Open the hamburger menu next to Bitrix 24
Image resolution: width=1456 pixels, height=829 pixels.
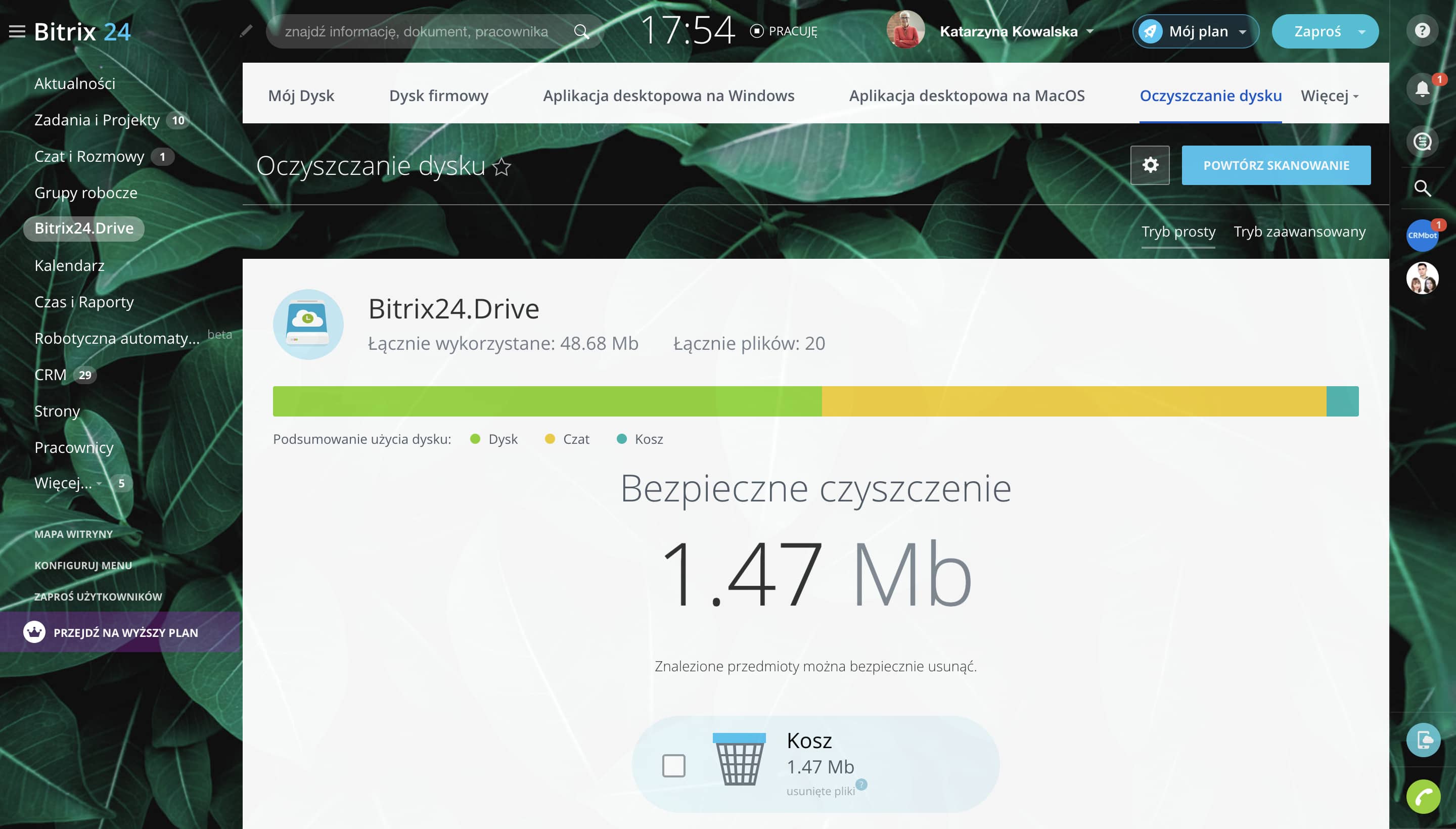(17, 31)
